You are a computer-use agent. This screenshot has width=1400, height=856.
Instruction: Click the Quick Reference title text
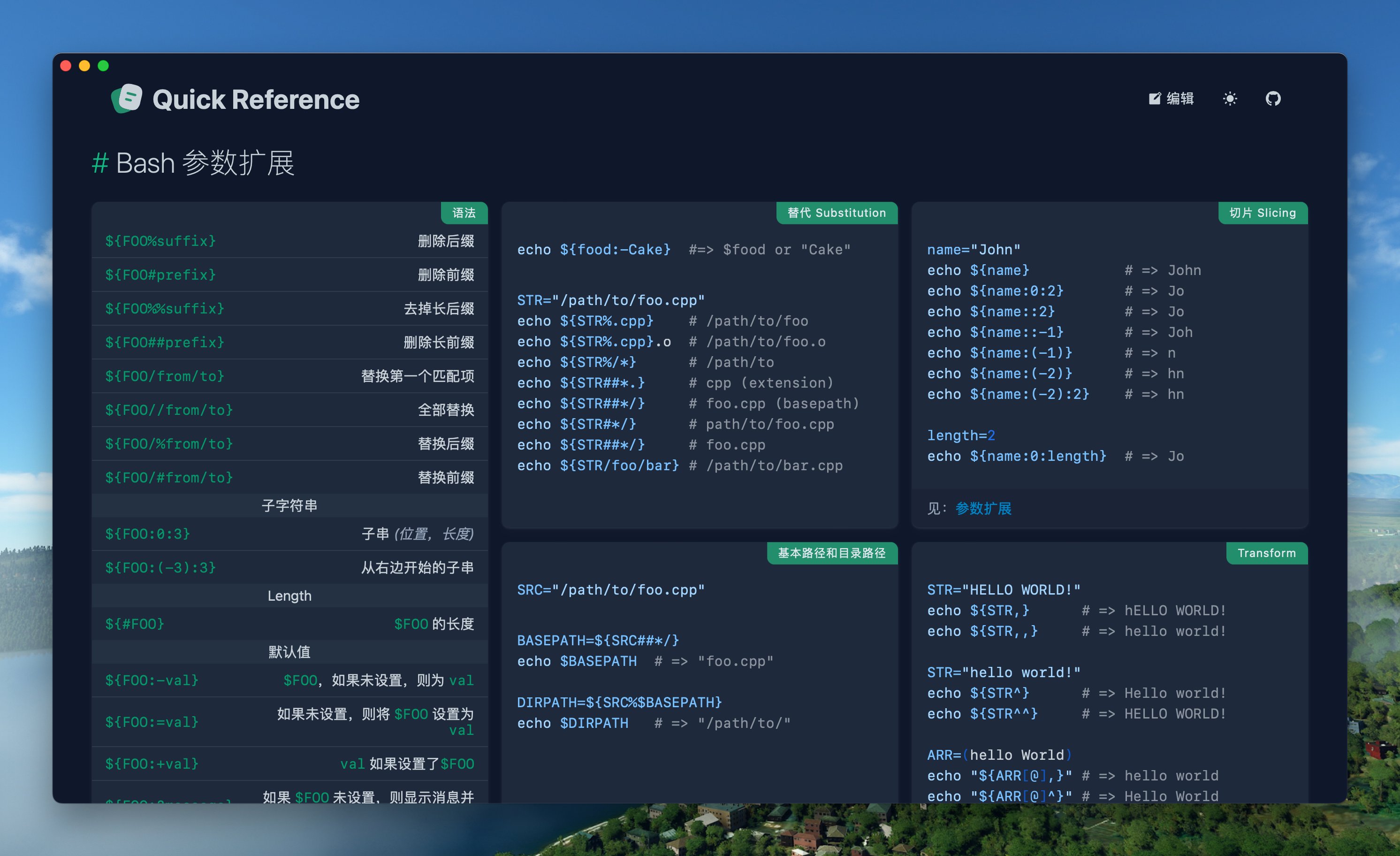pyautogui.click(x=256, y=100)
